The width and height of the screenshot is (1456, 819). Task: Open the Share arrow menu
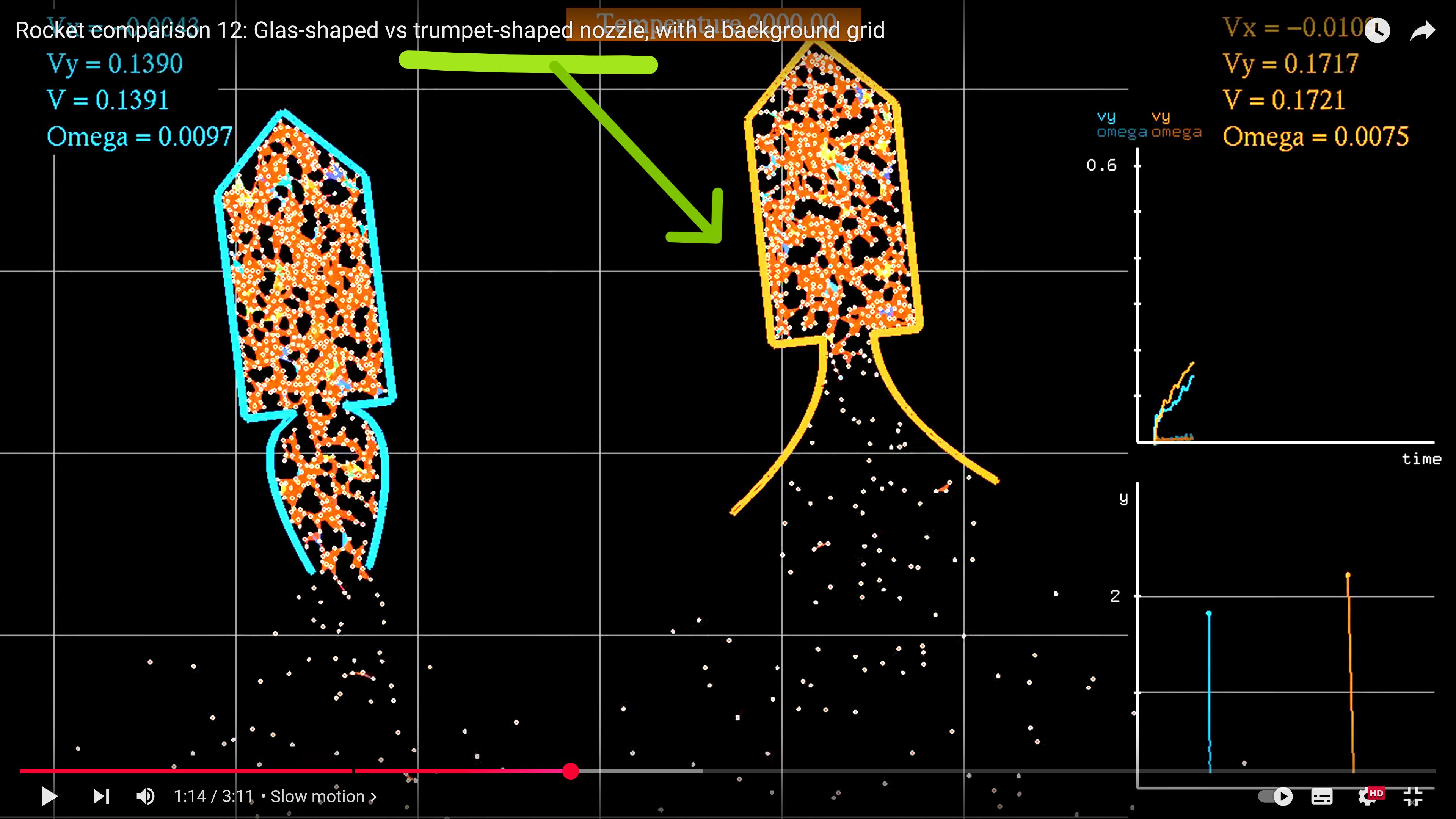coord(1422,30)
